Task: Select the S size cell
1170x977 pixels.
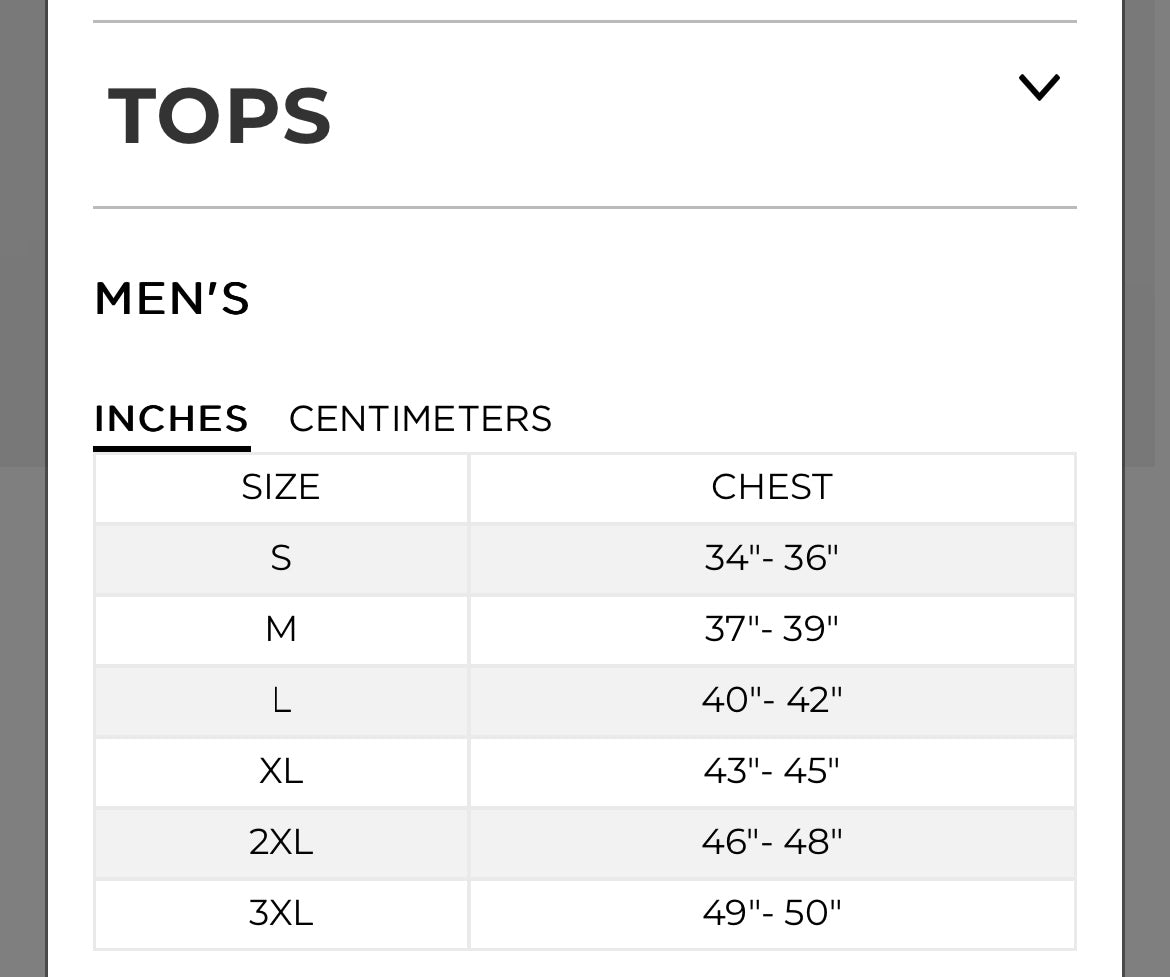Action: 281,558
